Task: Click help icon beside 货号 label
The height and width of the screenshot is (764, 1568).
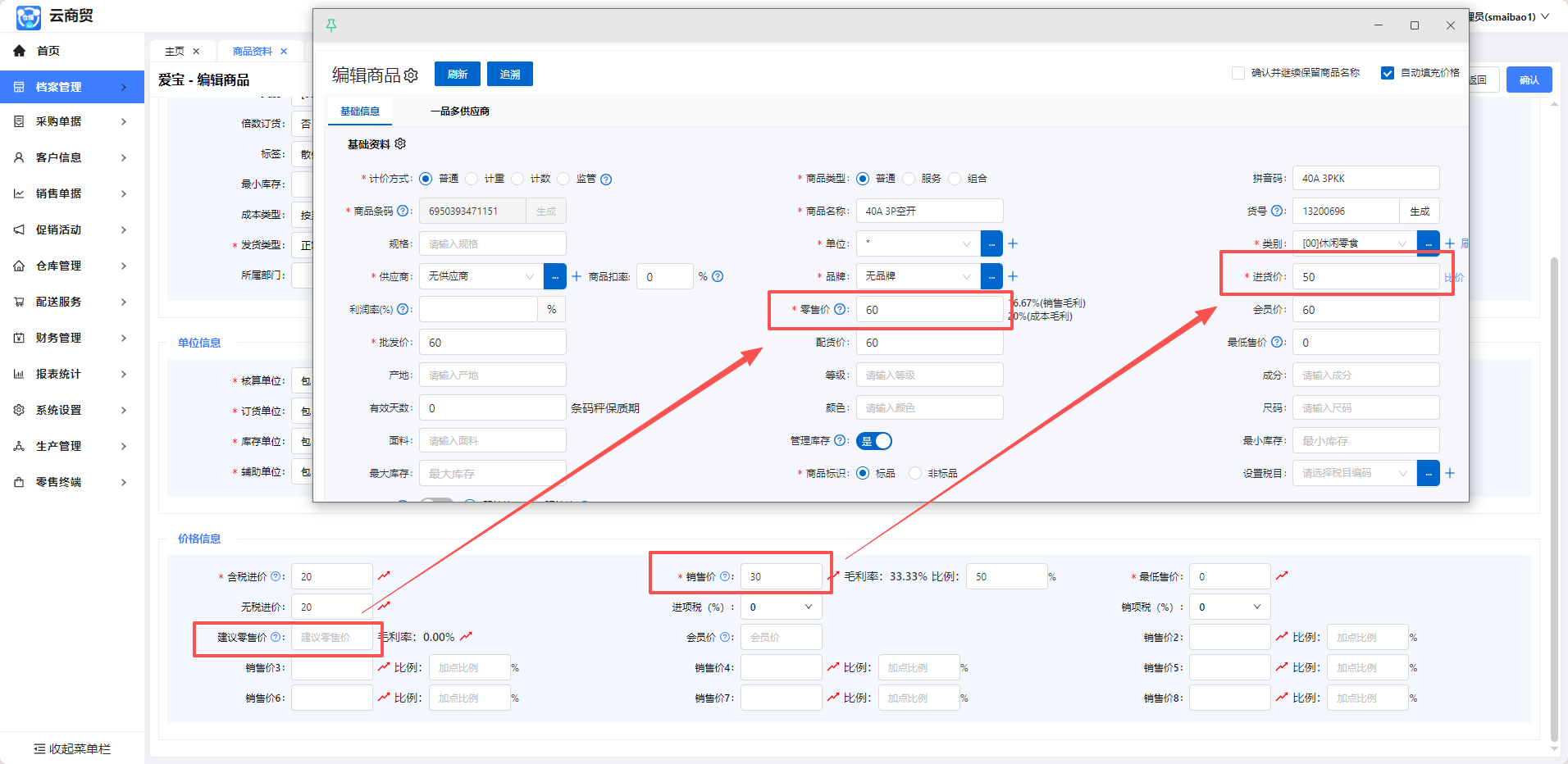Action: pyautogui.click(x=1277, y=211)
